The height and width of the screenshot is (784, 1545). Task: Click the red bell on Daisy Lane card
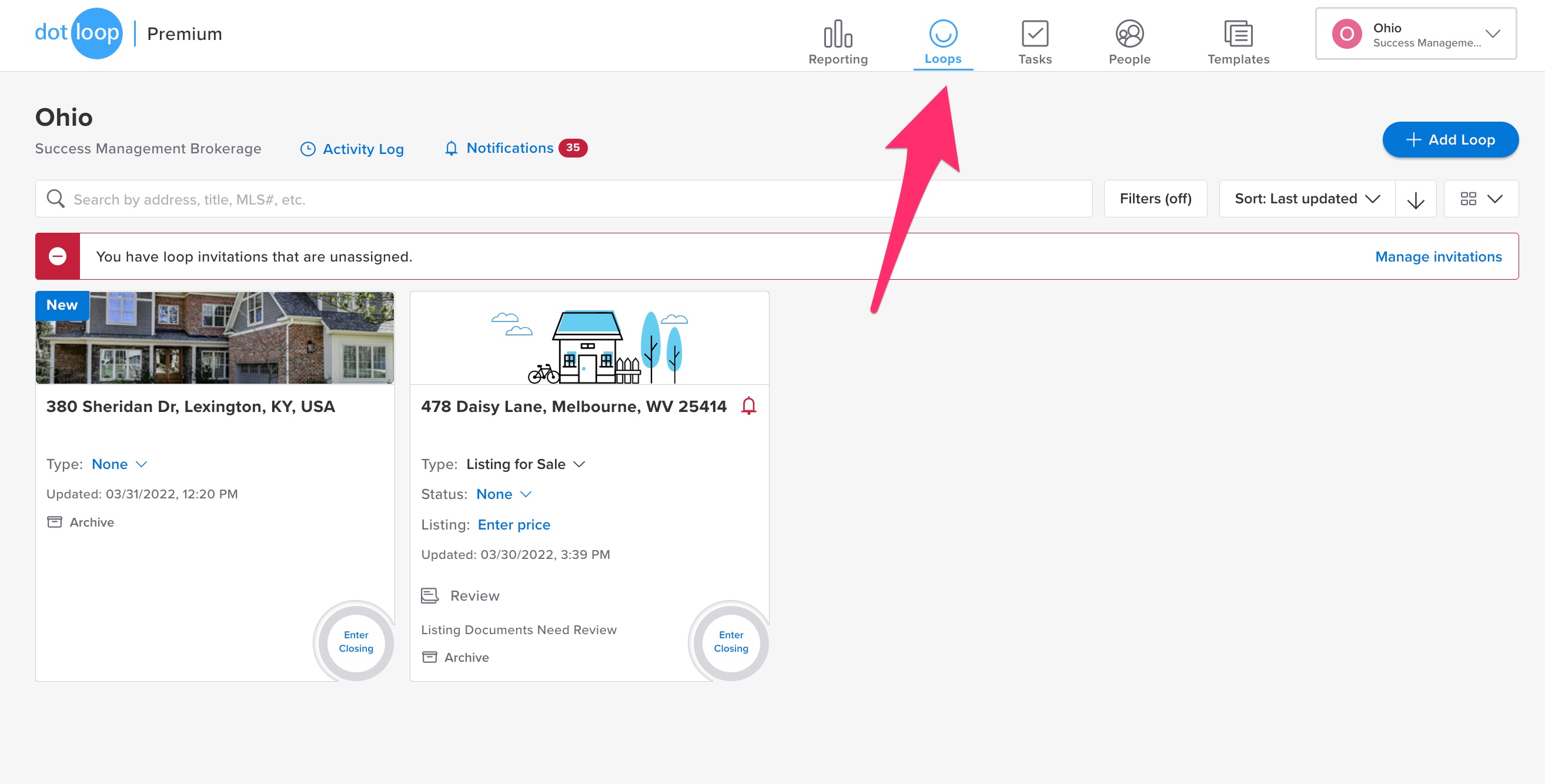click(748, 406)
